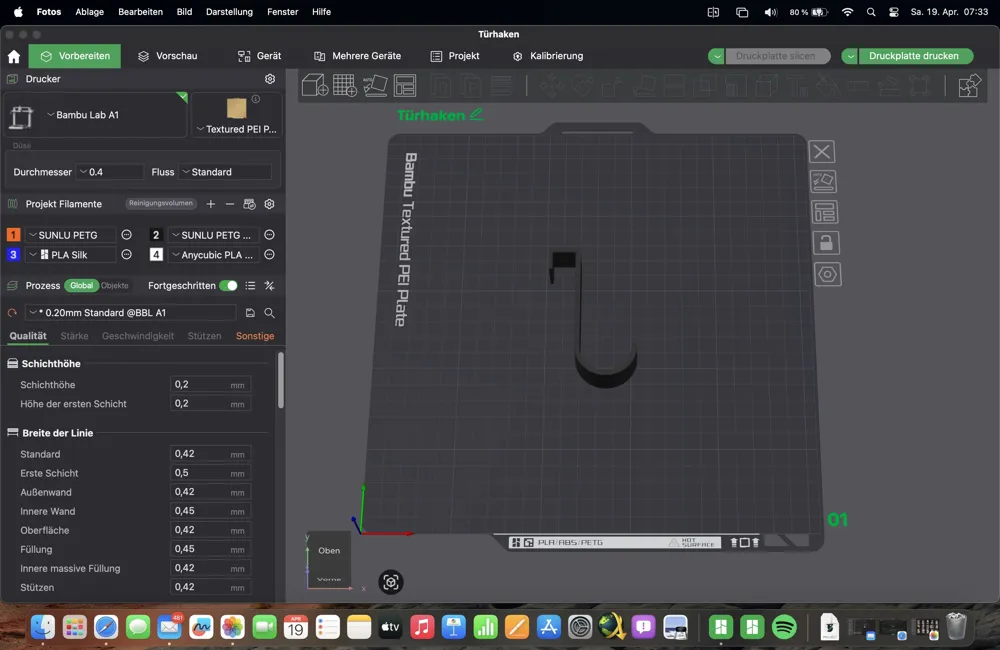Switch process scope to Objekte
1000x650 pixels.
(x=115, y=286)
